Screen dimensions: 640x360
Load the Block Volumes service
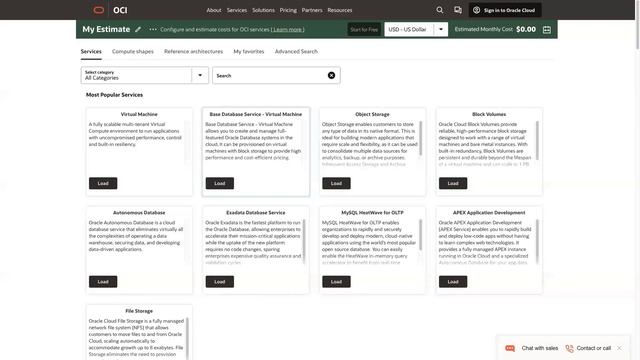click(453, 183)
